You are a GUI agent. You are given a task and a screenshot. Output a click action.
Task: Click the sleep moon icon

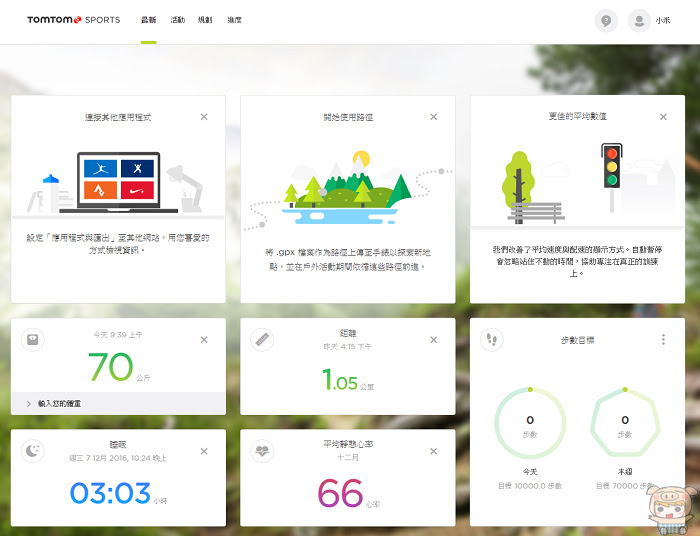[33, 451]
